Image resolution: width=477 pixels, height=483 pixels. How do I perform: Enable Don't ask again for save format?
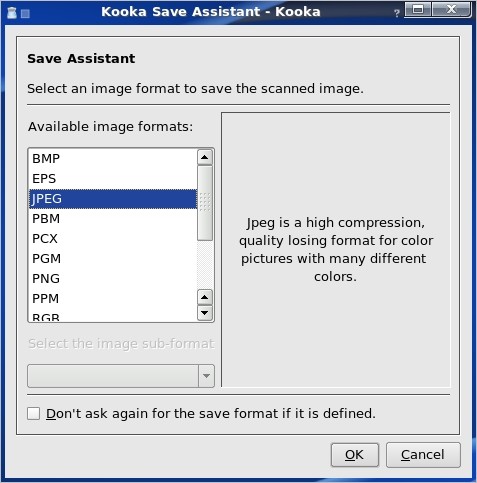point(34,414)
